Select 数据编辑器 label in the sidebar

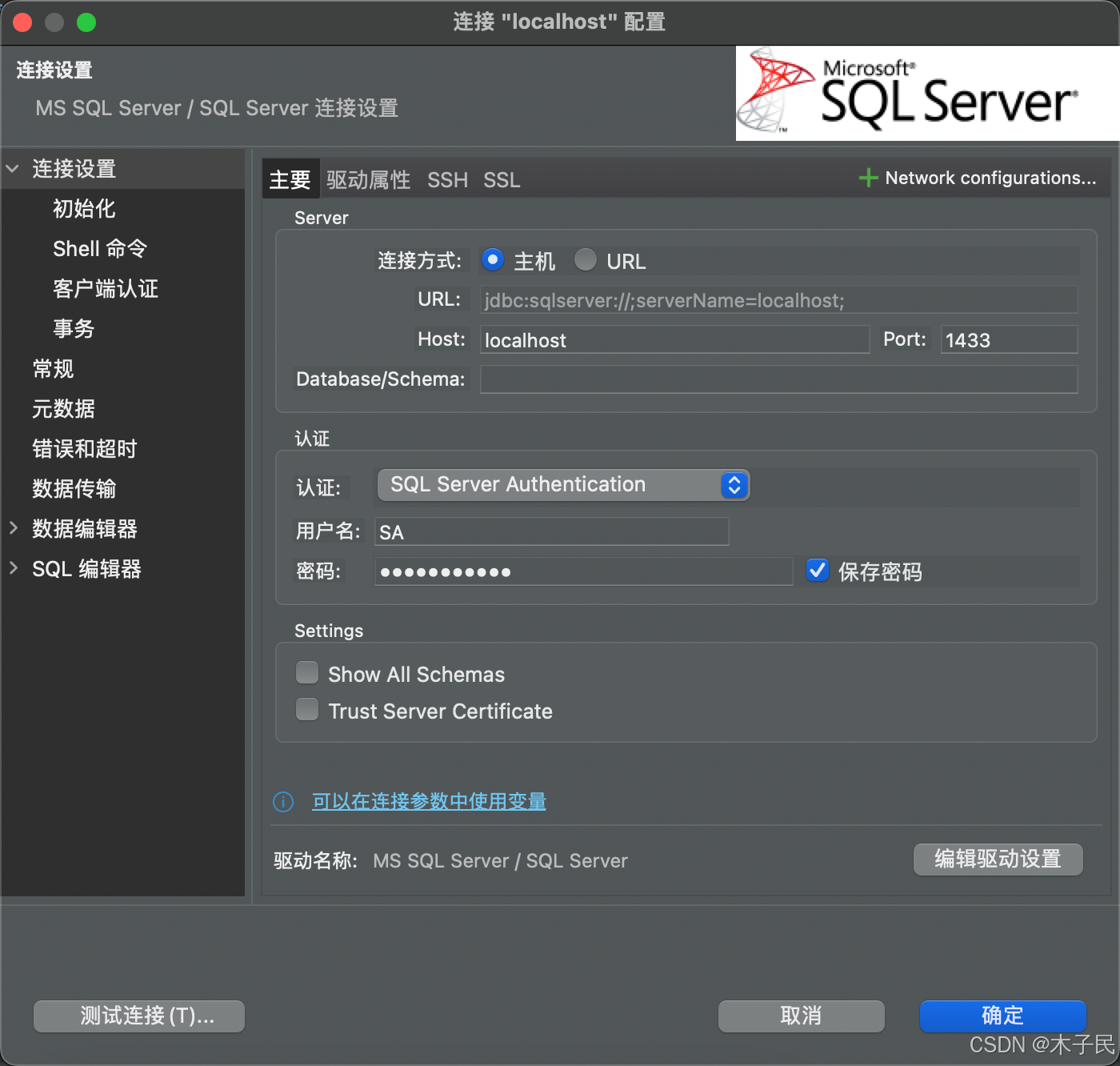tap(84, 529)
